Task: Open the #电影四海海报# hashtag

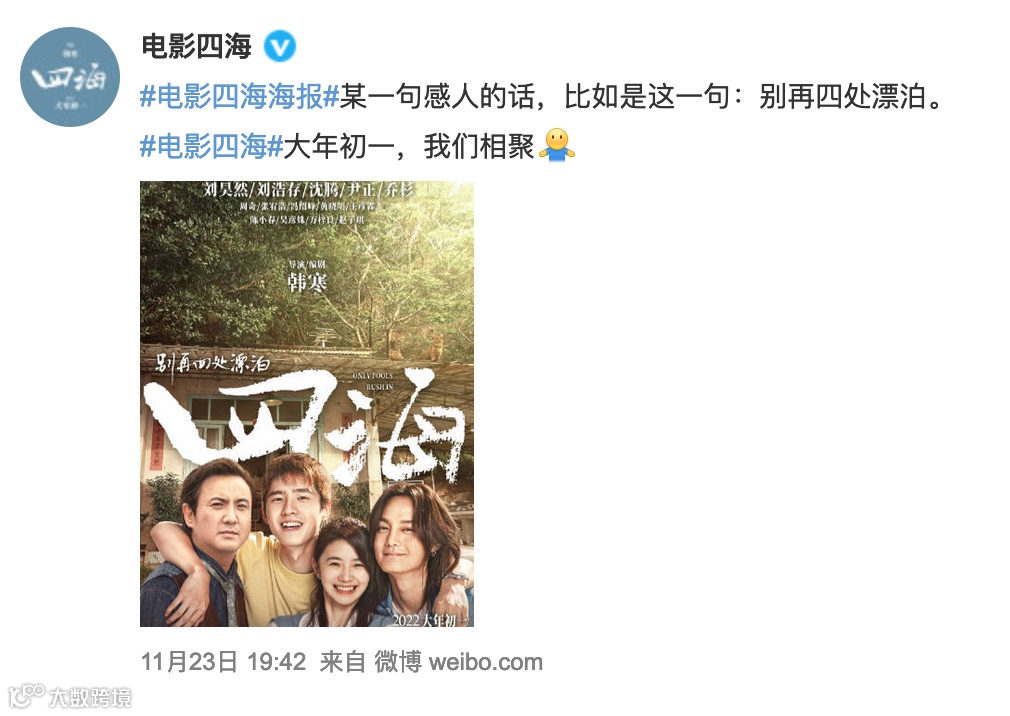Action: click(240, 97)
